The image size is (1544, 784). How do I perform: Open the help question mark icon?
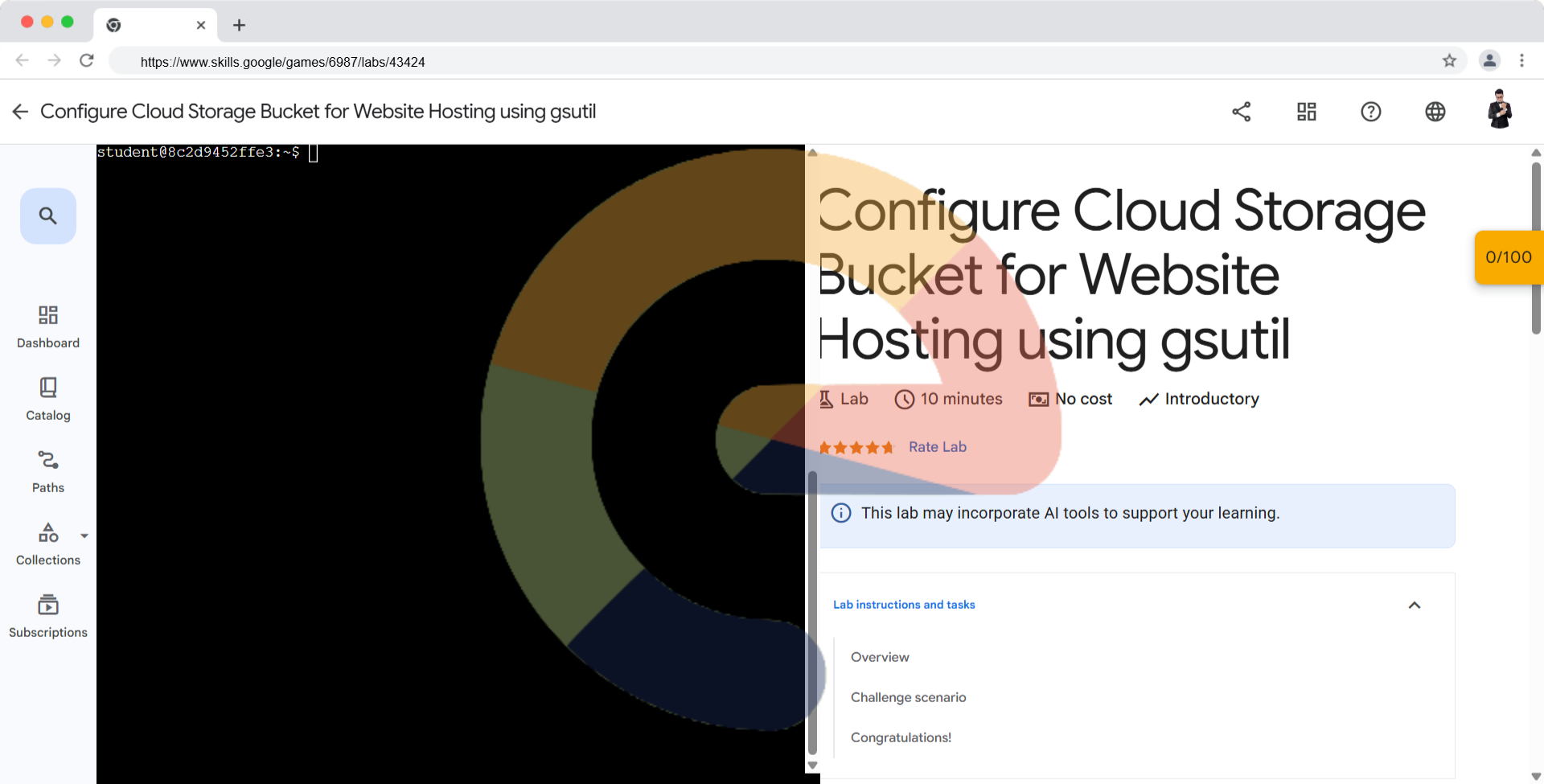(x=1371, y=112)
